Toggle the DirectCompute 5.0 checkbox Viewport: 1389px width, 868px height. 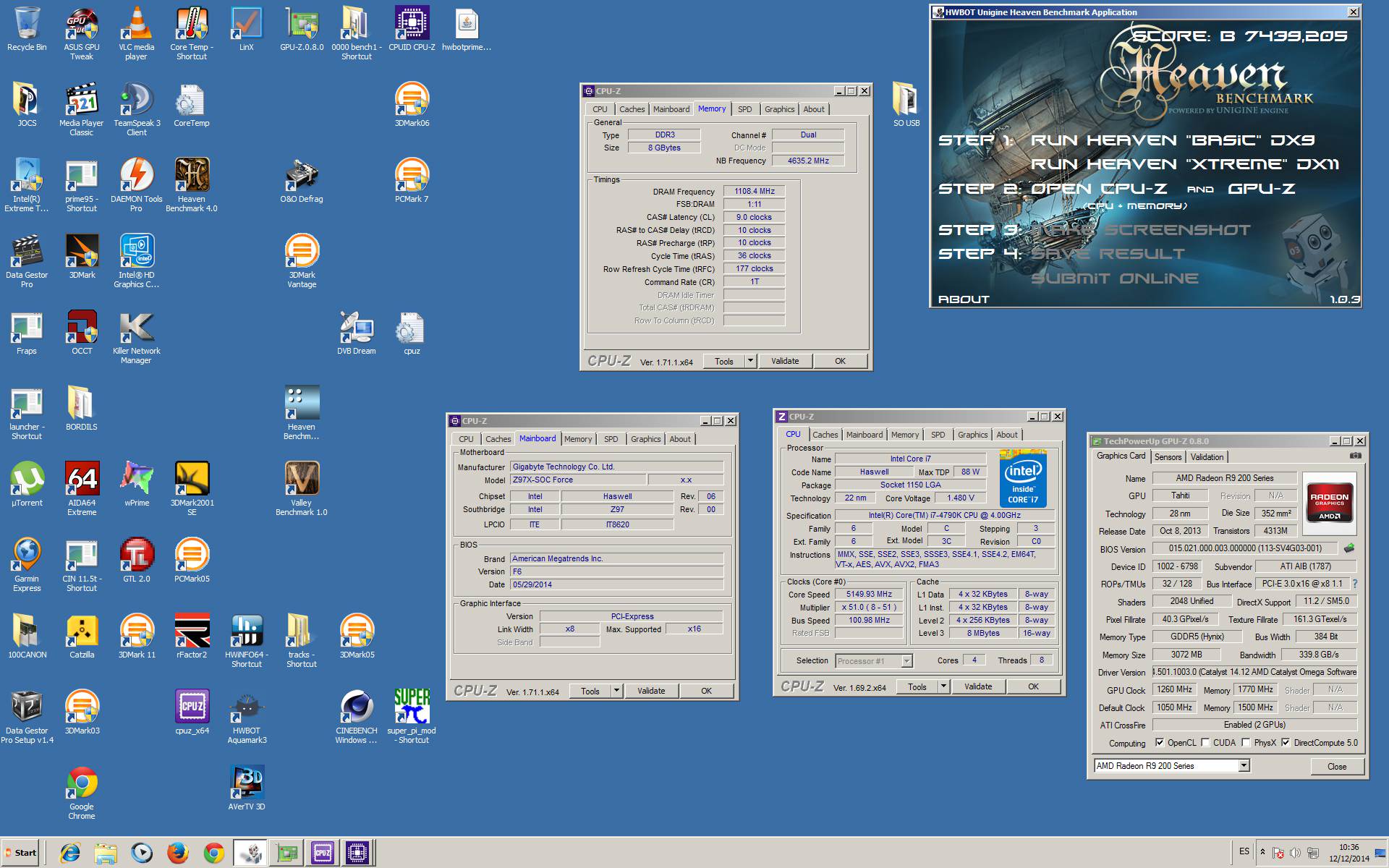click(1286, 743)
